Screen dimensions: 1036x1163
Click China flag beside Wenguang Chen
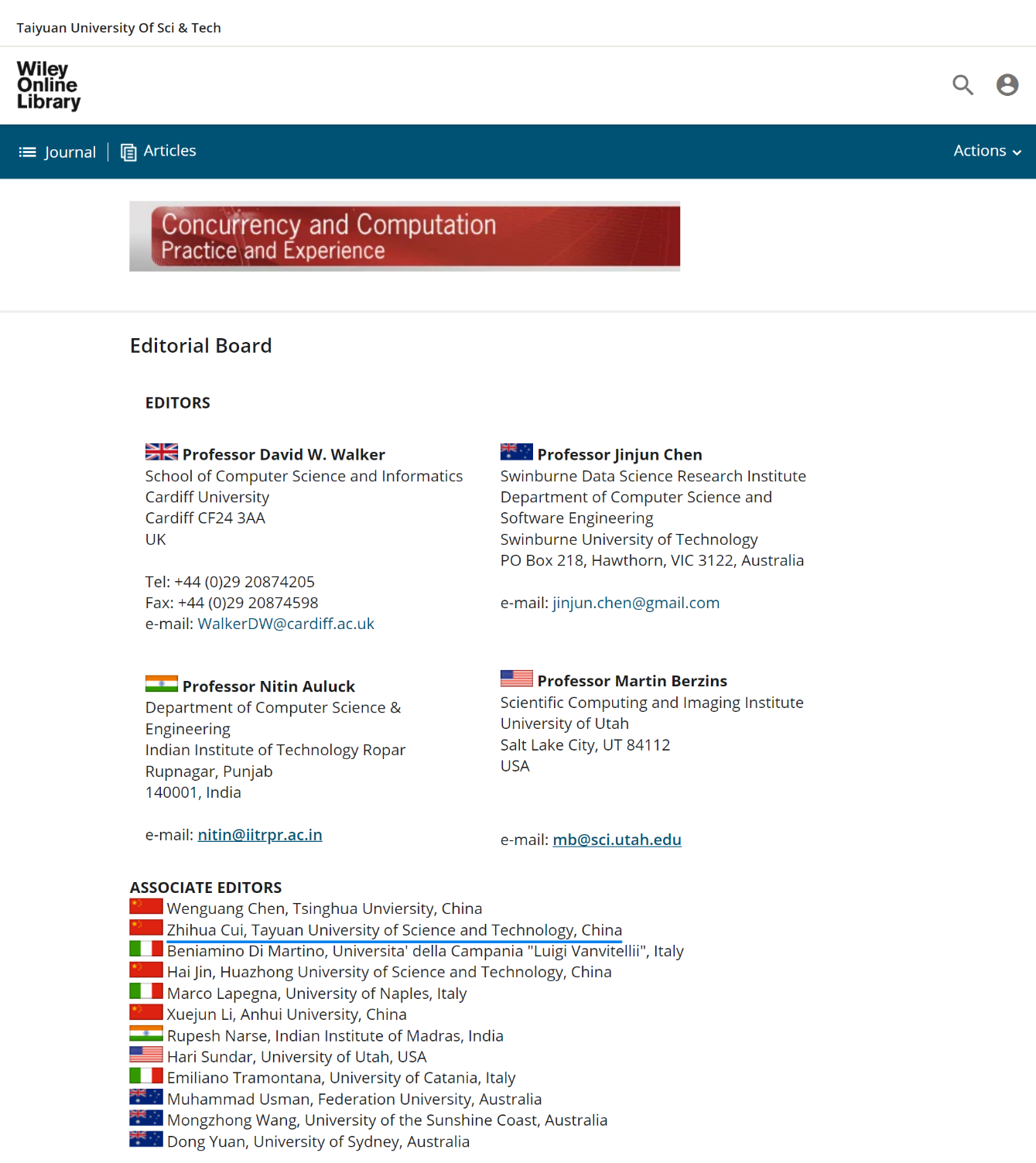click(x=146, y=906)
